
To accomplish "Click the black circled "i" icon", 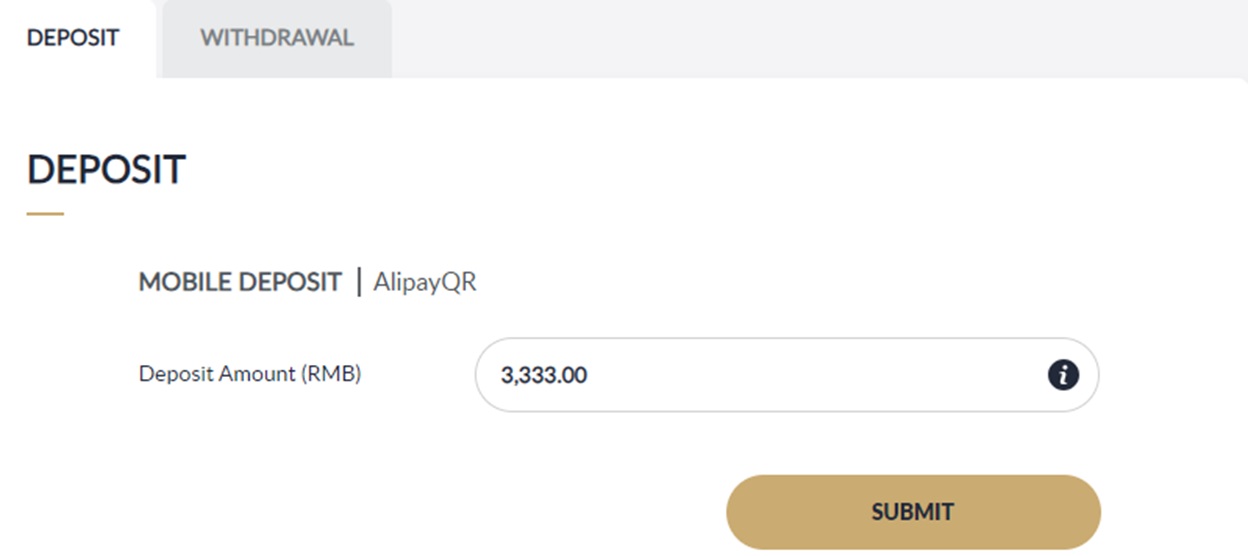I will [1063, 376].
